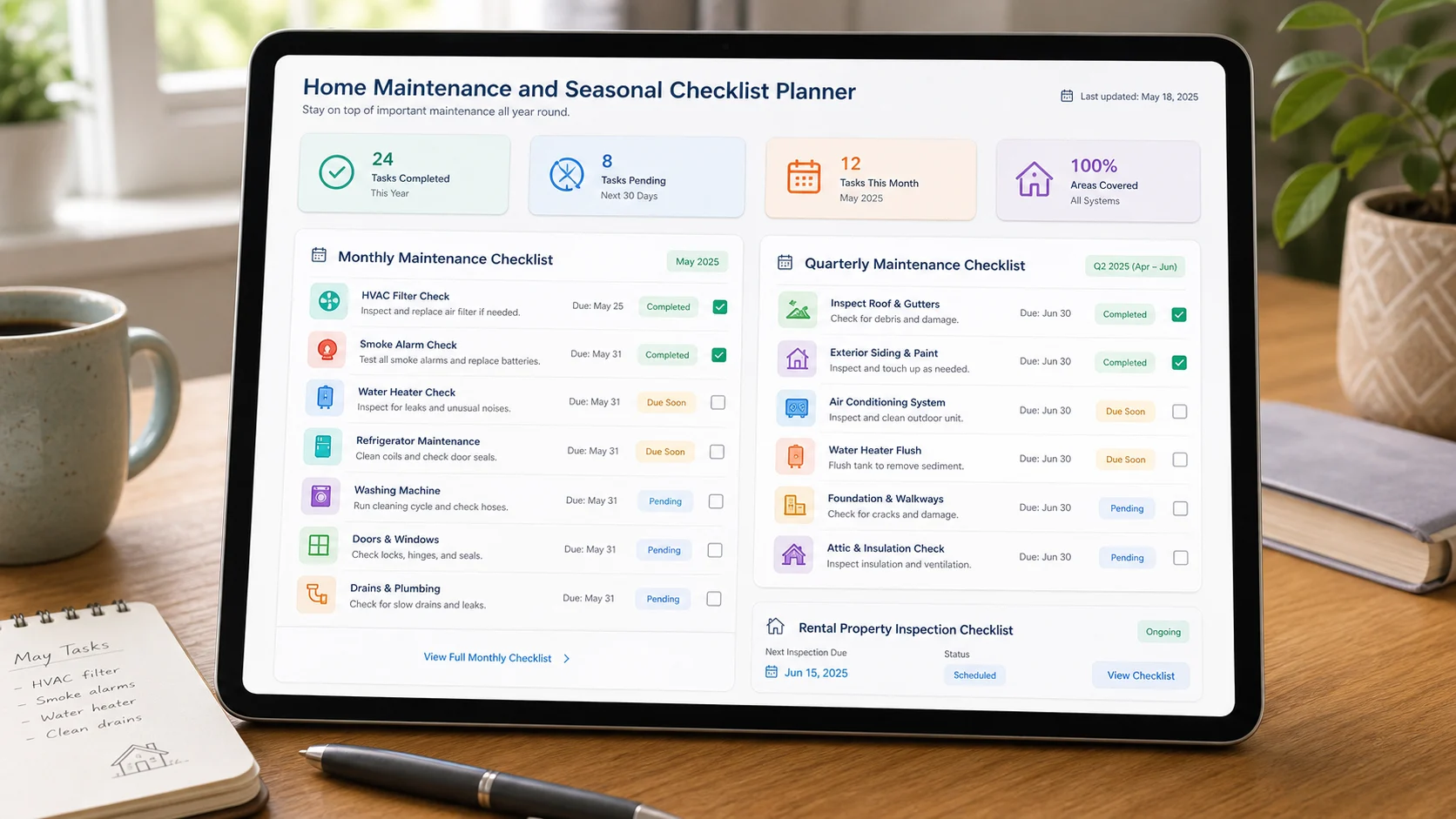Viewport: 1456px width, 819px height.
Task: Open the 8 Tasks Pending summary card
Action: tap(637, 177)
